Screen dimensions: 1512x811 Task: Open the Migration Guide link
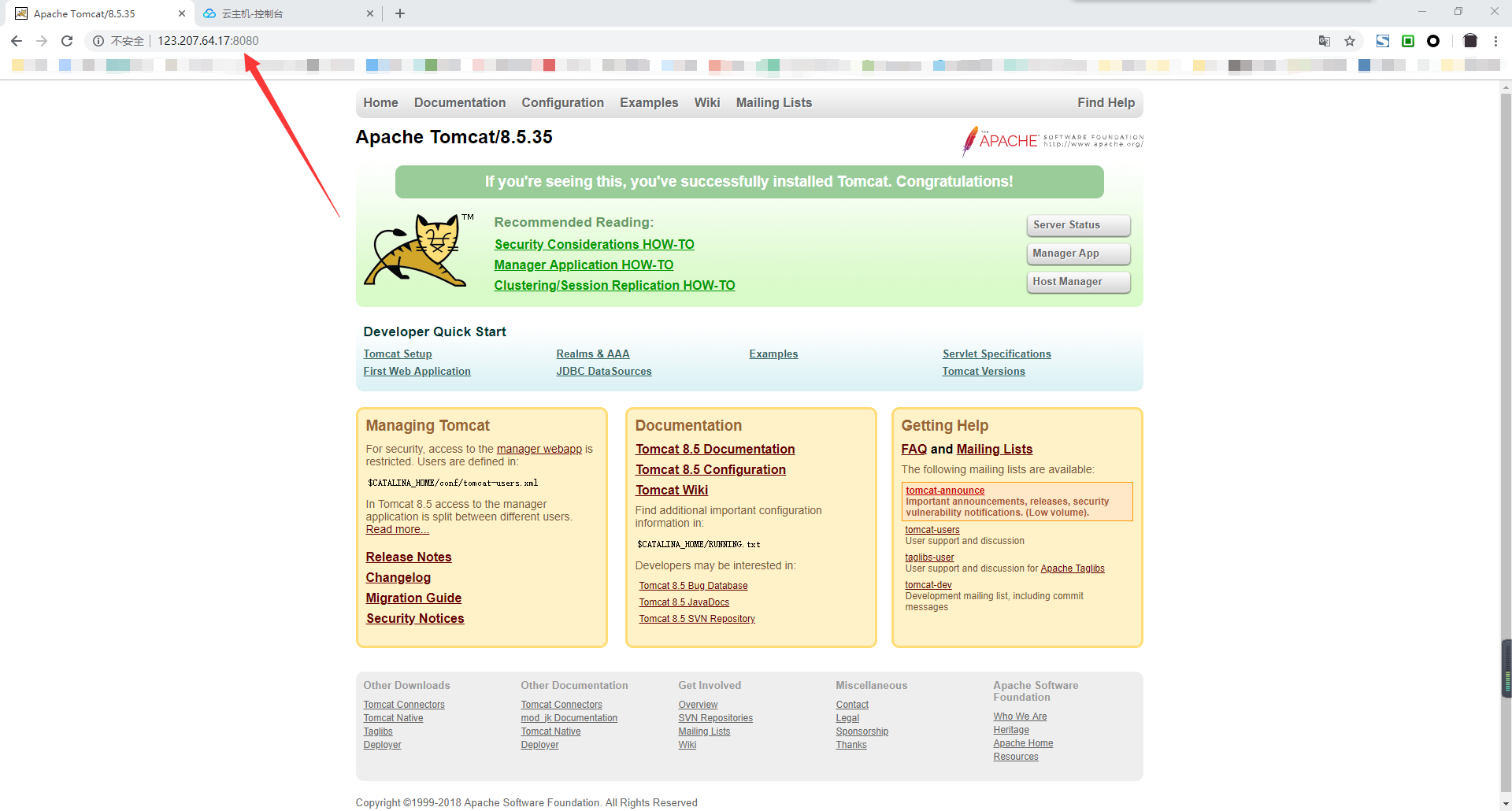tap(413, 598)
